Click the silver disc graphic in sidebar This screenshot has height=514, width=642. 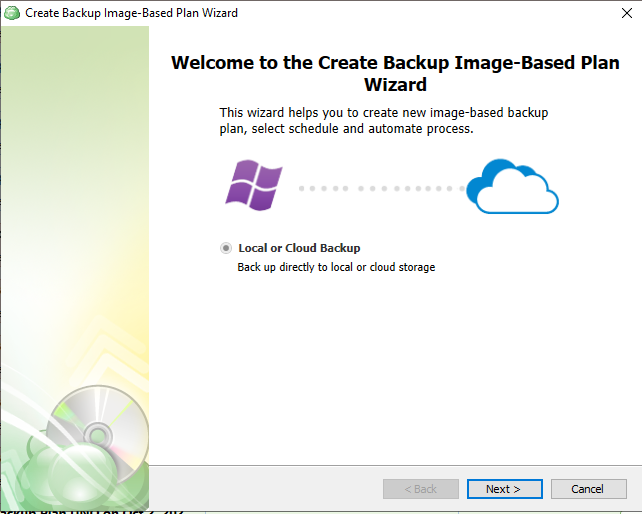pos(91,425)
